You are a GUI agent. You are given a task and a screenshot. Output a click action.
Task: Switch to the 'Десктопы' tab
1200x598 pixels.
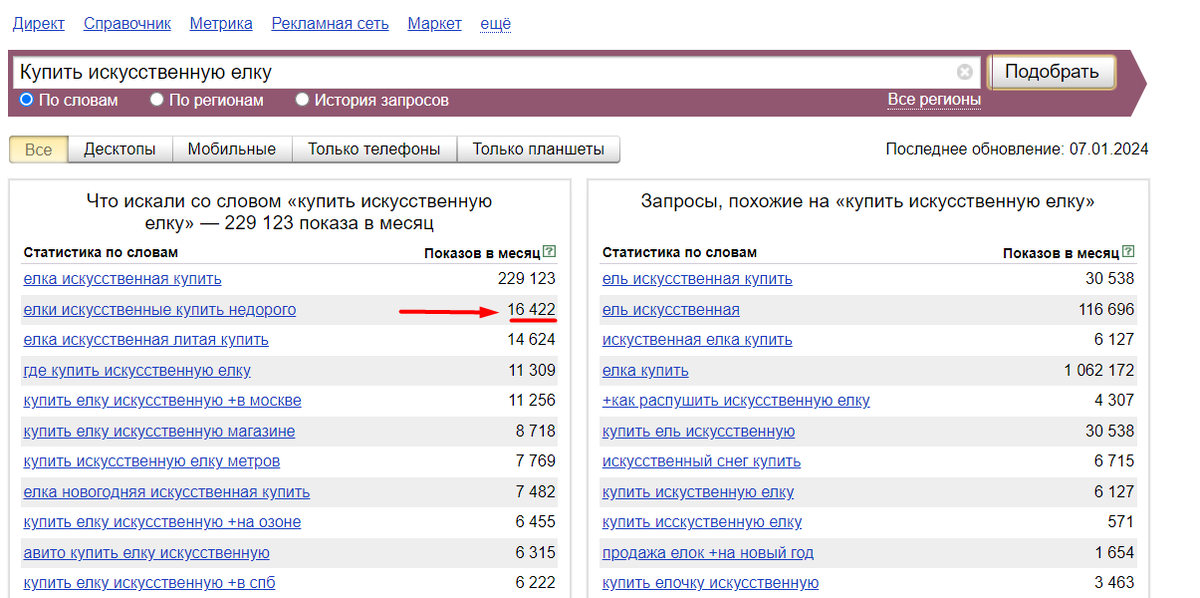[x=120, y=149]
